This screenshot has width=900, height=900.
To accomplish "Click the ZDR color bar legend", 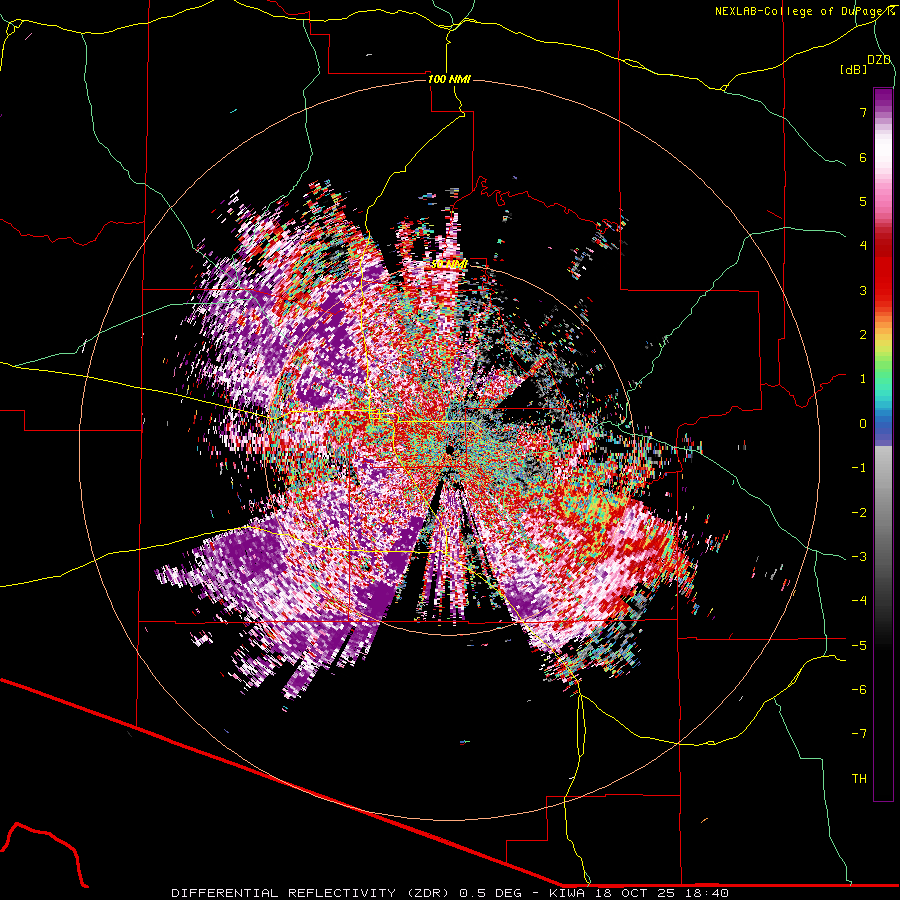I will pyautogui.click(x=883, y=444).
